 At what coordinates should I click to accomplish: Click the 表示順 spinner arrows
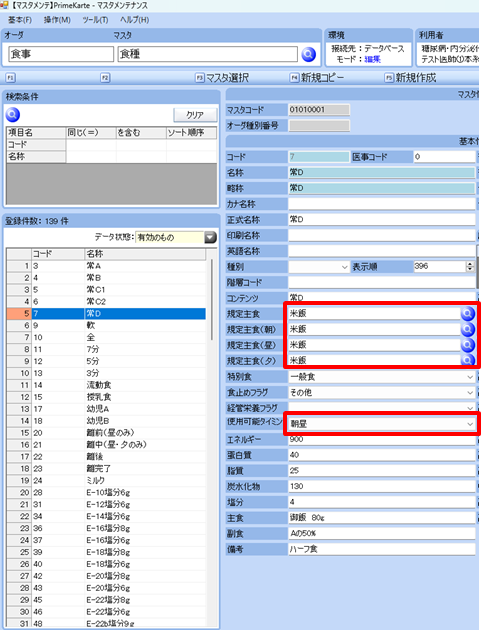tap(470, 266)
